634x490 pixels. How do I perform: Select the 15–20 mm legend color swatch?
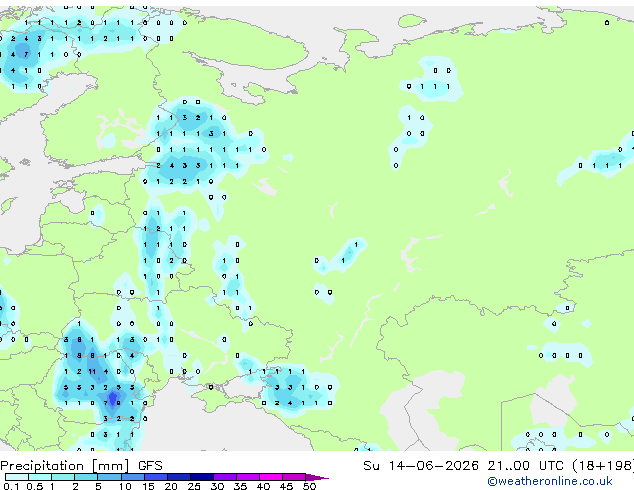coord(156,477)
